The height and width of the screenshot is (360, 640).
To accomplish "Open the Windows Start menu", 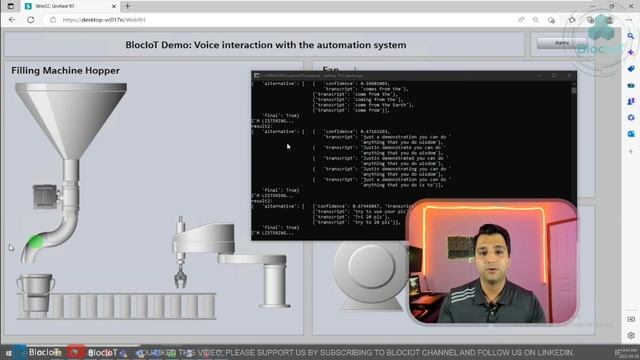I will point(8,353).
